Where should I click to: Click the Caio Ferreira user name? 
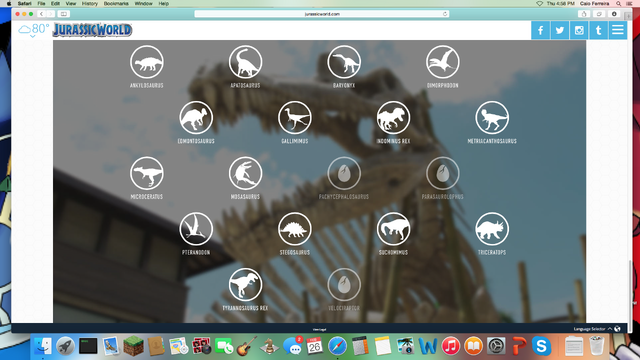(x=595, y=3)
